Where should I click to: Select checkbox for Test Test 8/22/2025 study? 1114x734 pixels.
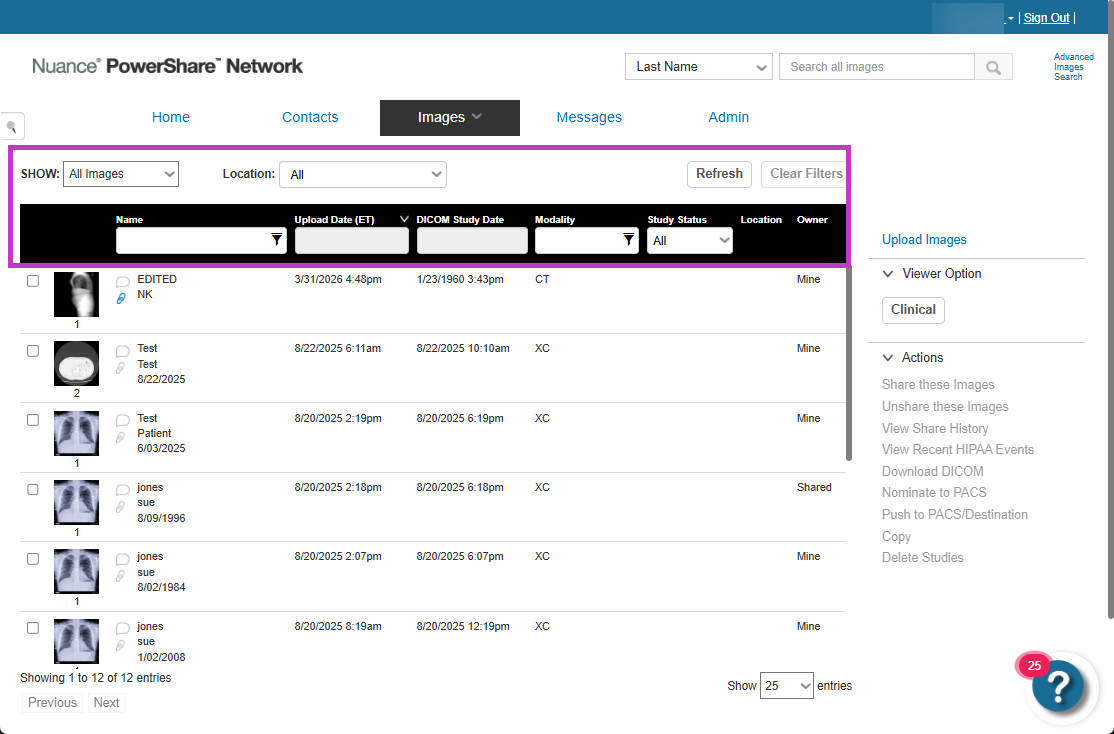coord(33,350)
